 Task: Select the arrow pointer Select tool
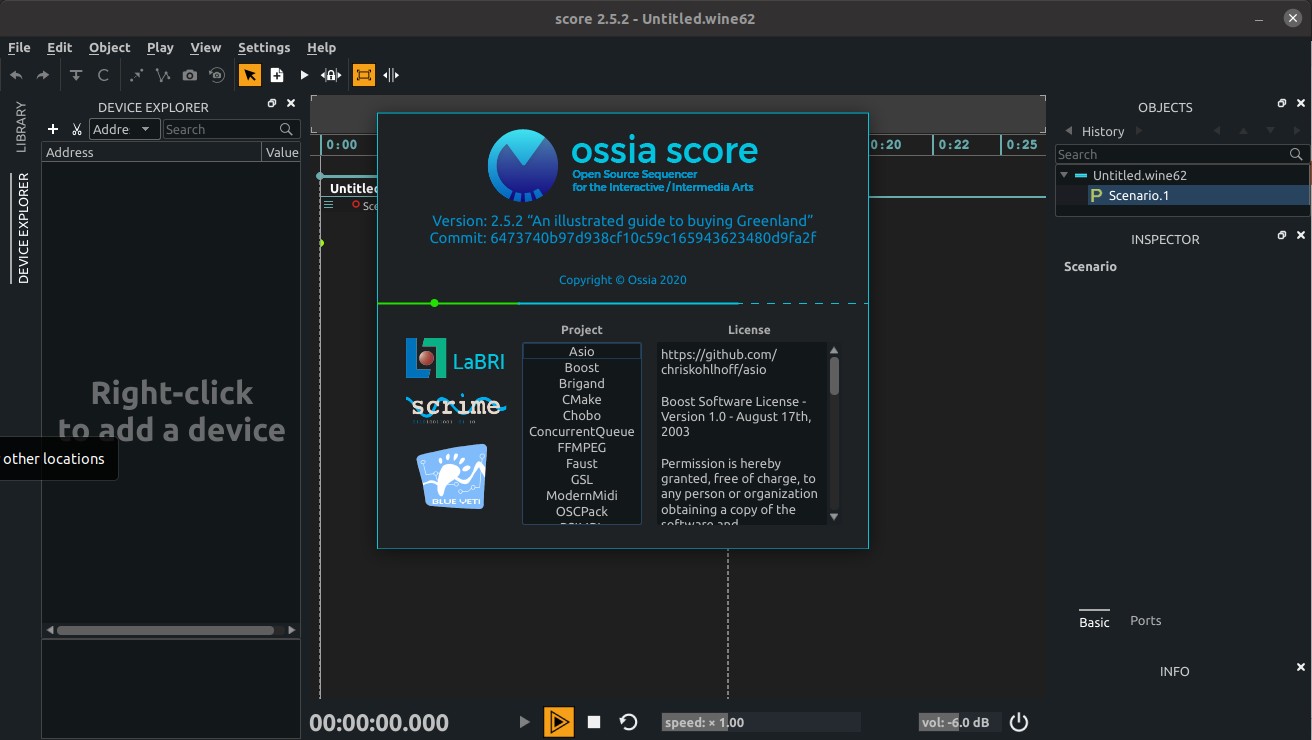click(249, 75)
